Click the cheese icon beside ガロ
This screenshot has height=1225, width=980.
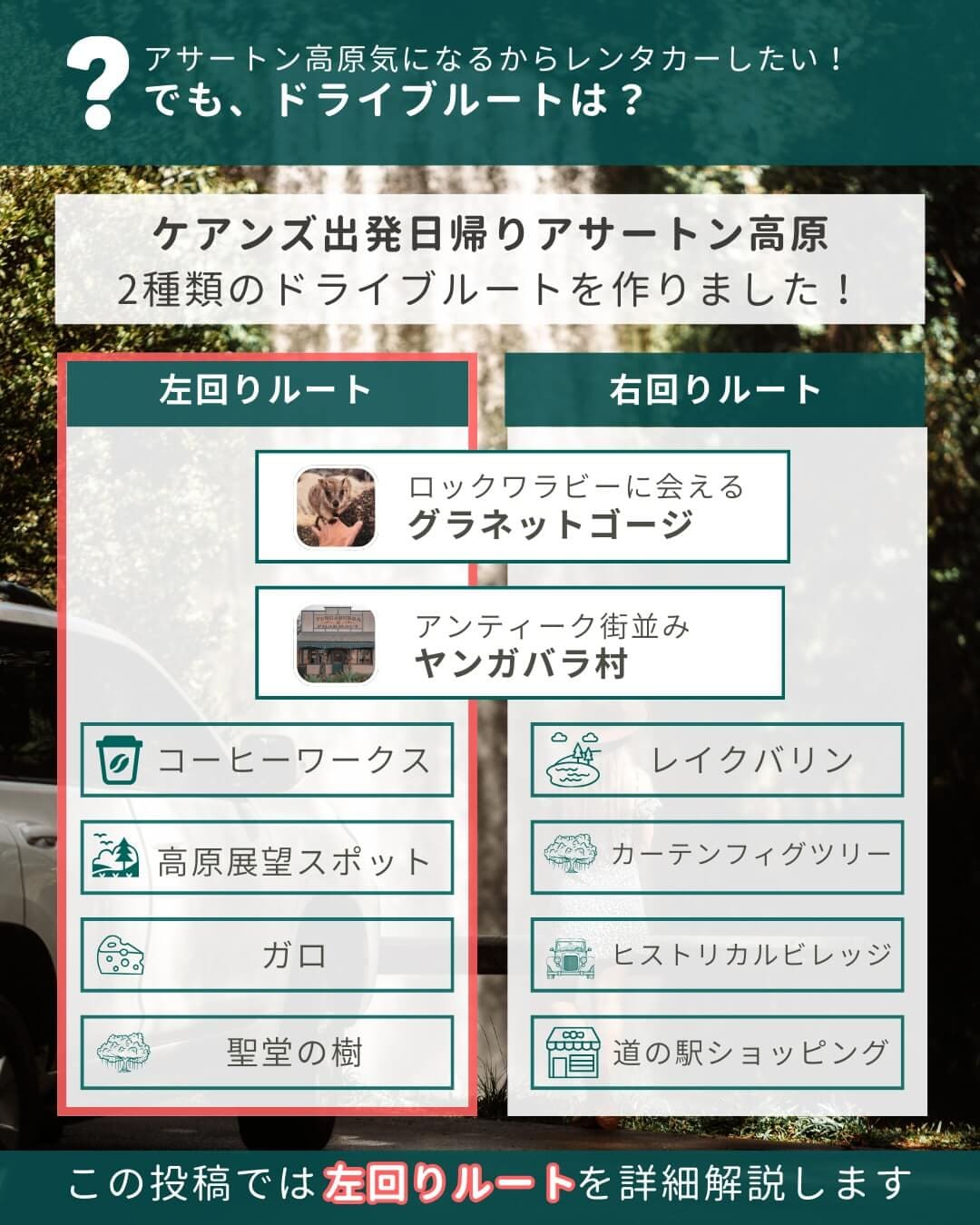click(x=121, y=955)
